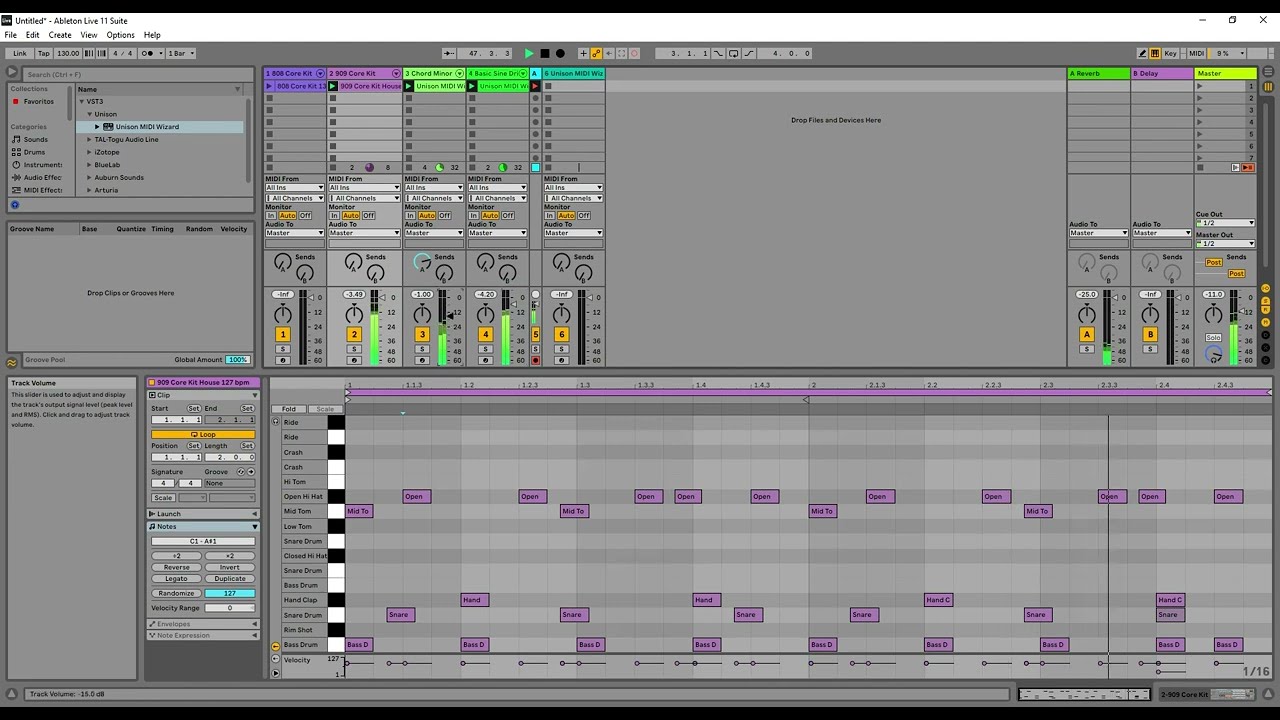
Task: Enable MIDI arrangement overdub plus icon
Action: [585, 53]
